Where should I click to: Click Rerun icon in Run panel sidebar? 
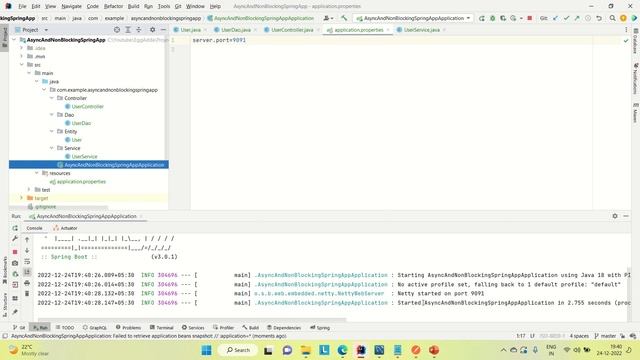point(15,228)
